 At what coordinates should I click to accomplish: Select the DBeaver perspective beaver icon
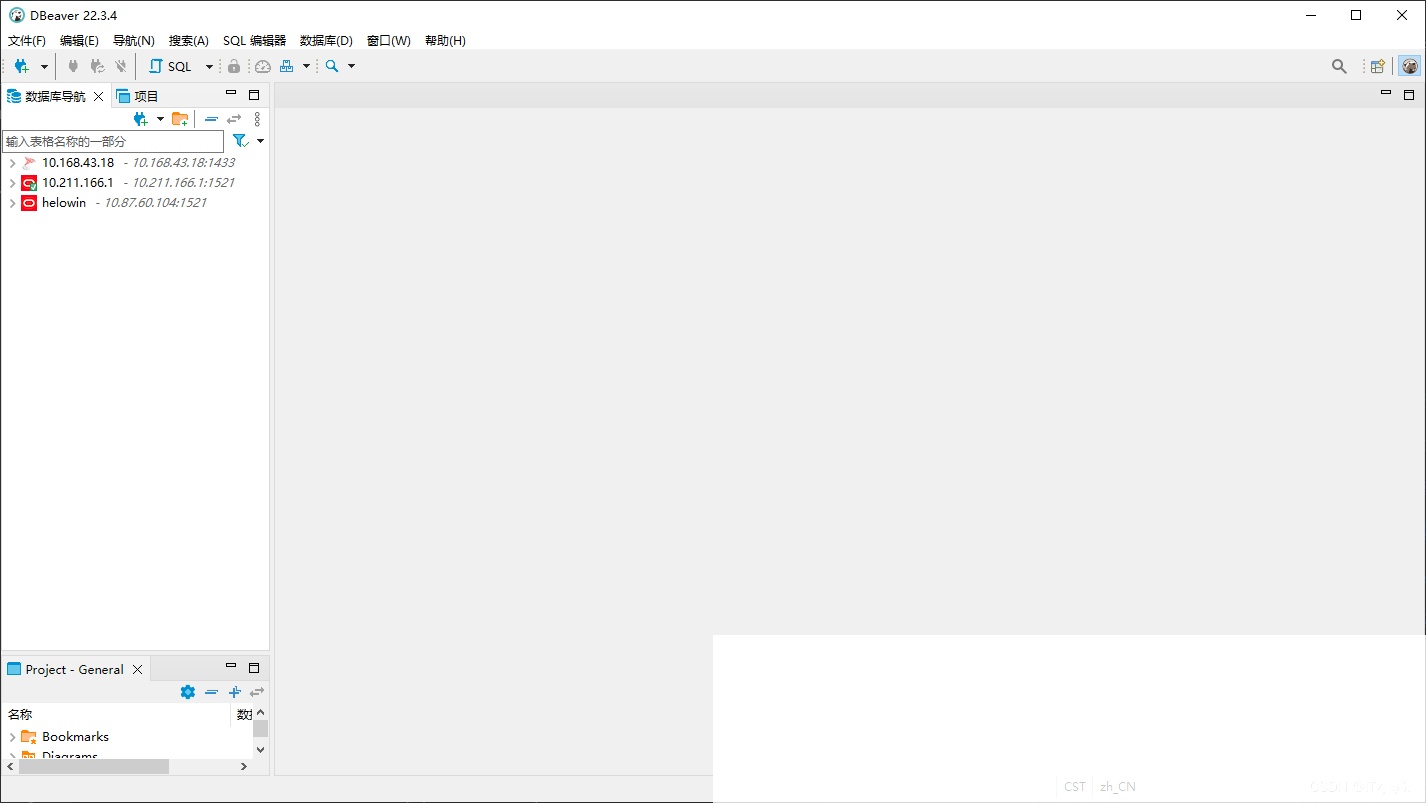[x=1410, y=66]
